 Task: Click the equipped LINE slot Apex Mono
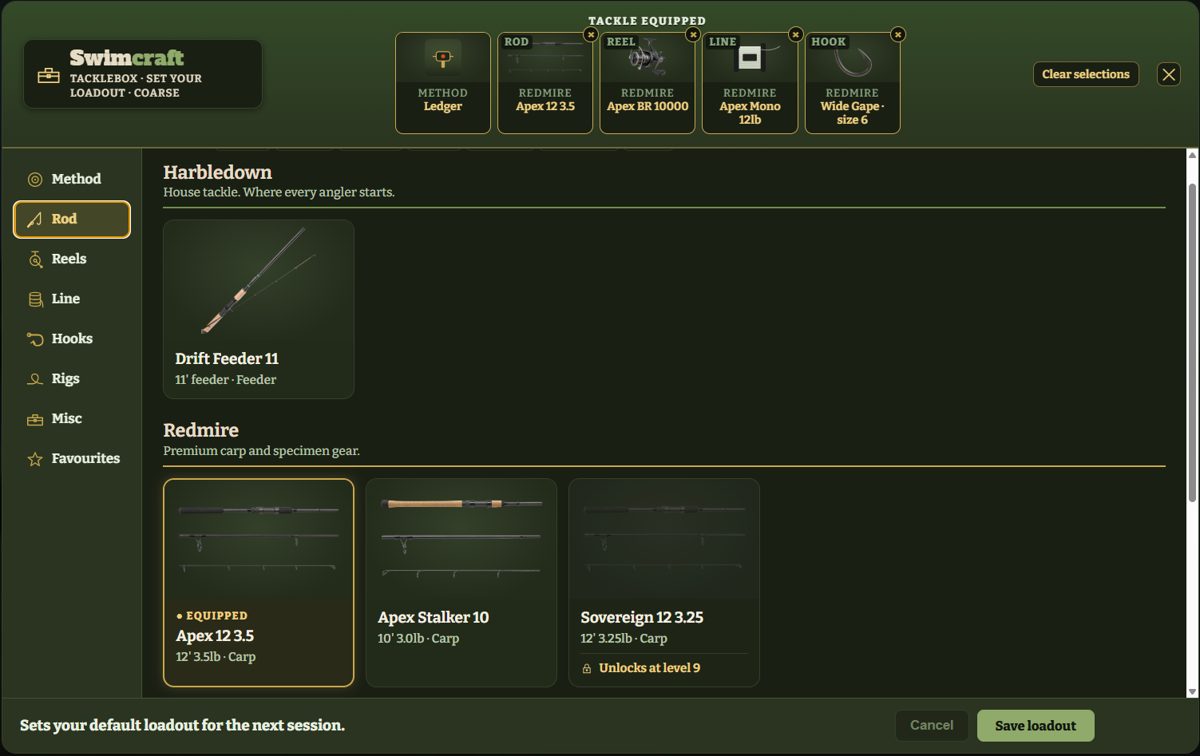click(750, 83)
